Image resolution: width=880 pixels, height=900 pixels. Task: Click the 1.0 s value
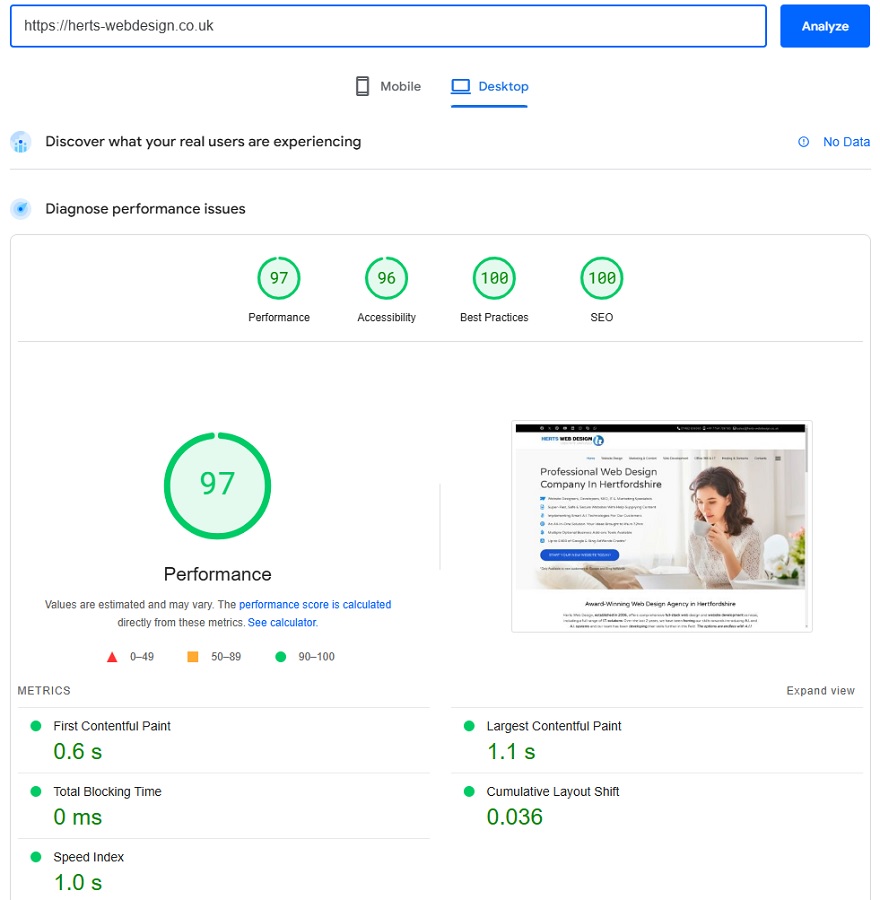[x=77, y=882]
